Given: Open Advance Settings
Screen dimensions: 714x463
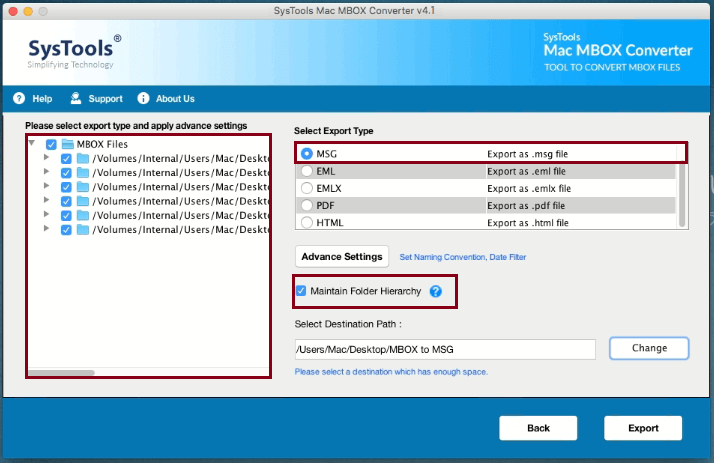Looking at the screenshot, I should coord(342,257).
